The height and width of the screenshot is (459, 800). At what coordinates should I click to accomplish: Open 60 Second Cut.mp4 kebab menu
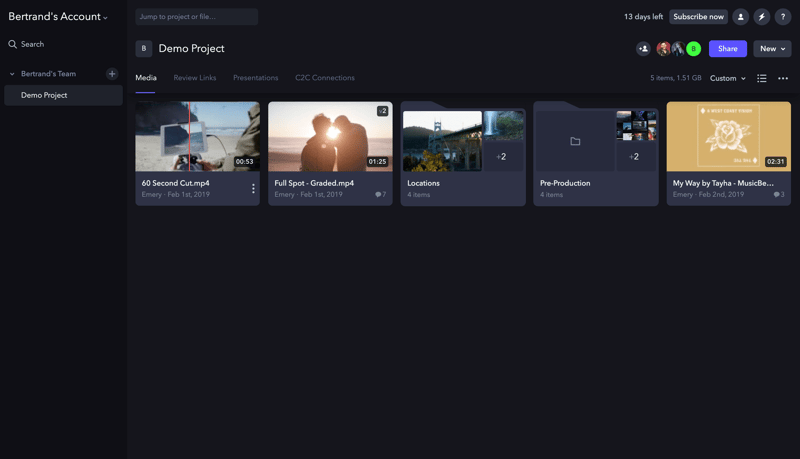pyautogui.click(x=253, y=189)
